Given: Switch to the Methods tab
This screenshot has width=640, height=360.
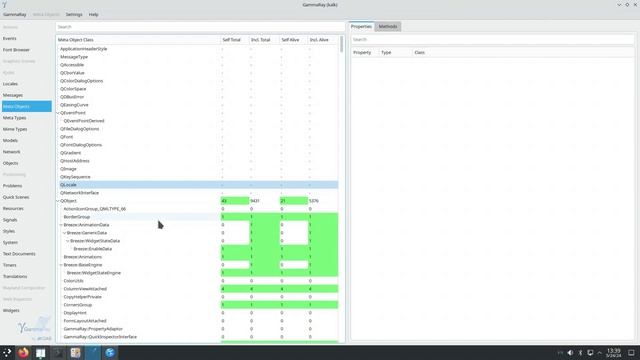Looking at the screenshot, I should 388,26.
